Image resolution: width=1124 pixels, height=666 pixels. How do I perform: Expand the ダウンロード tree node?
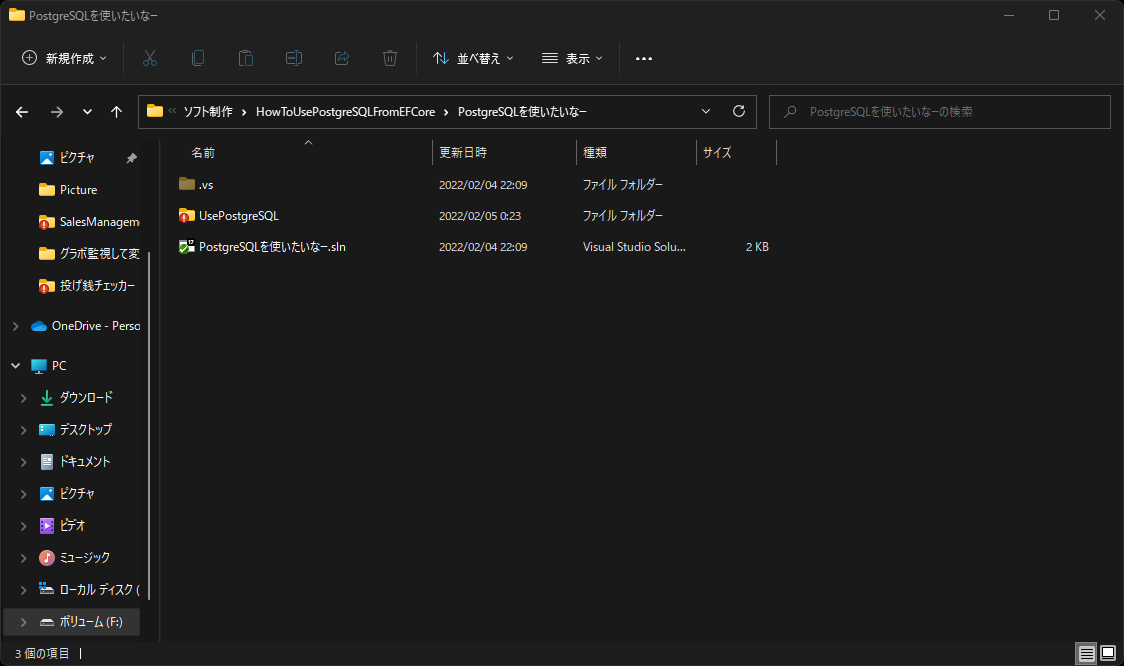(x=24, y=398)
